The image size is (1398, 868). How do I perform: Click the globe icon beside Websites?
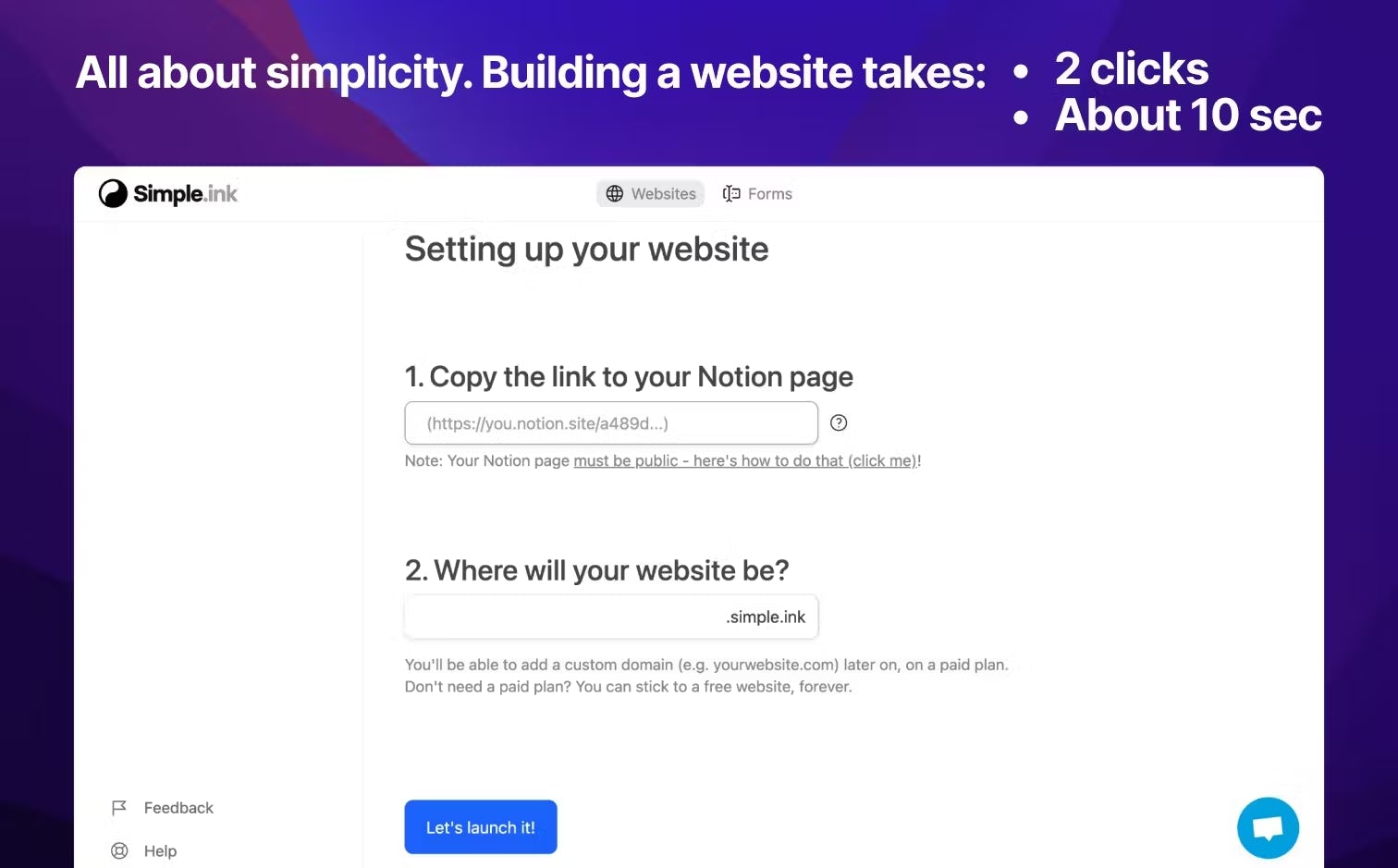[x=615, y=193]
